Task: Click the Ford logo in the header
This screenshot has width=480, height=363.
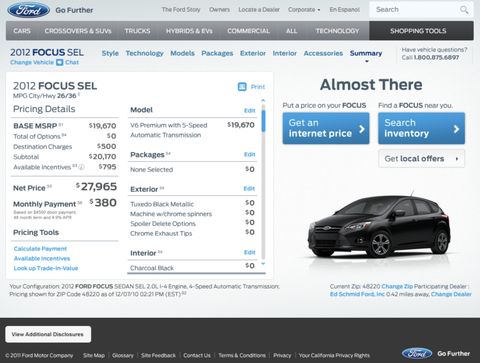Action: pyautogui.click(x=28, y=10)
